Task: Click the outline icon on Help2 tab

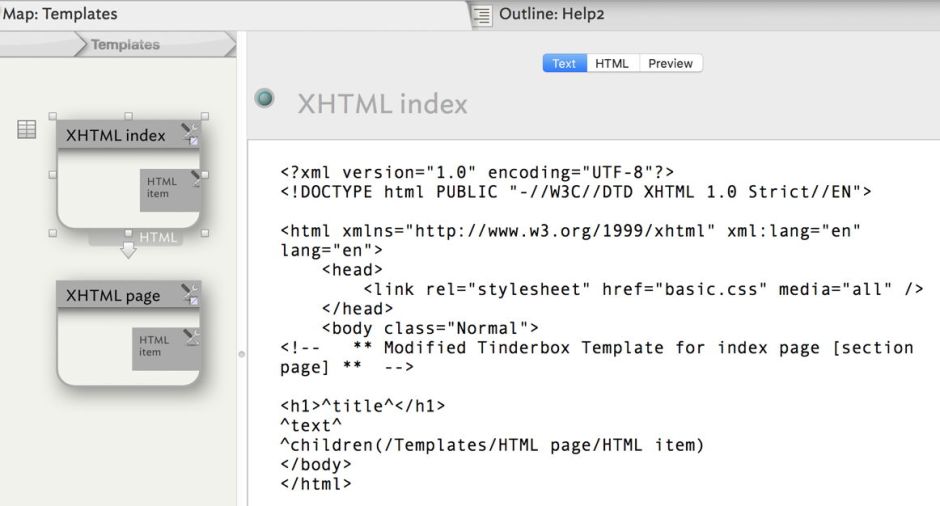Action: point(483,14)
